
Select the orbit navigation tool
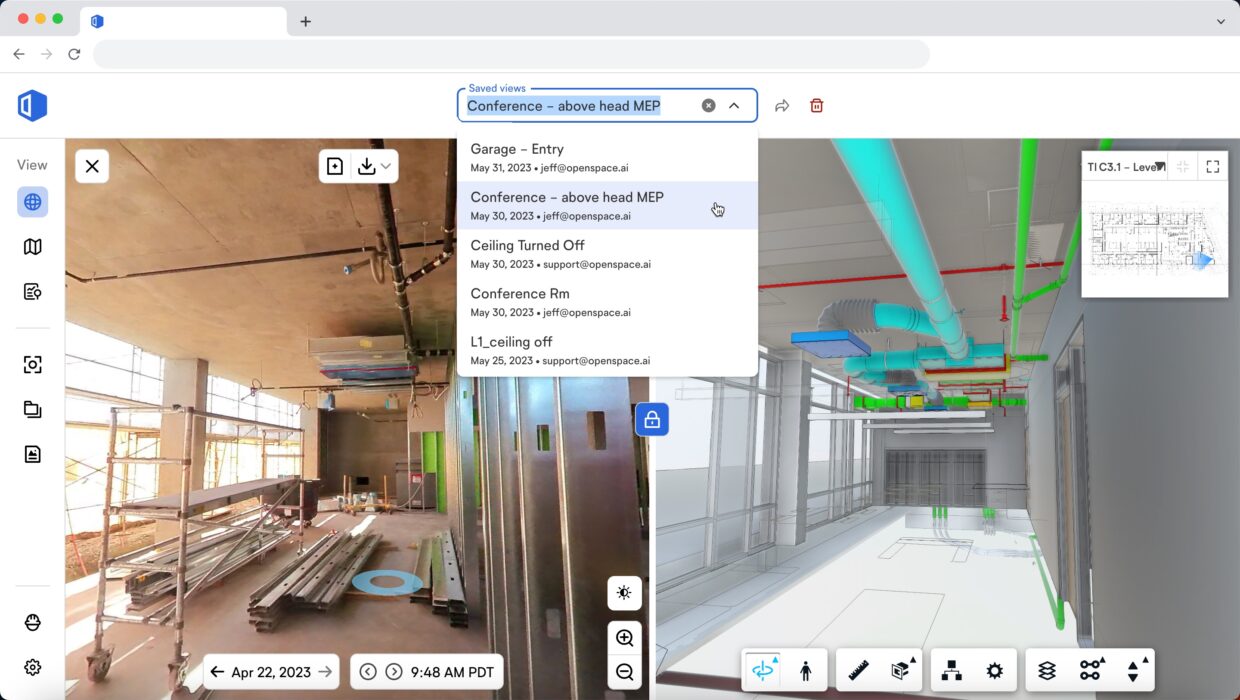click(763, 670)
